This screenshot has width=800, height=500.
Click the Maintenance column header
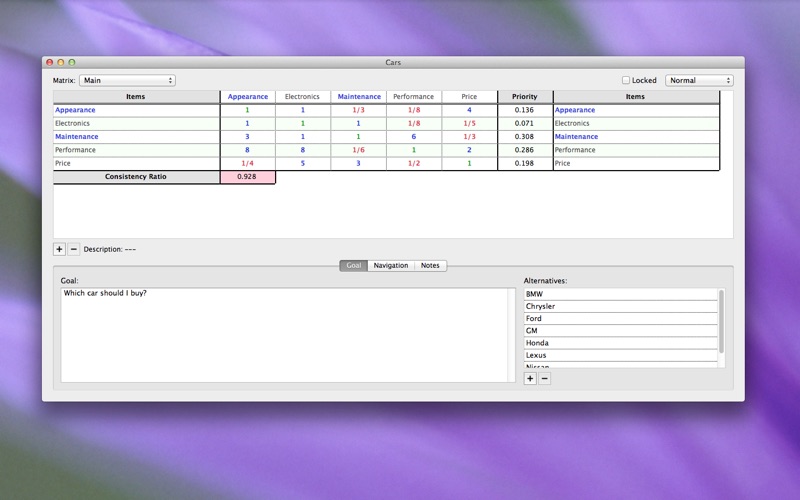coord(359,96)
